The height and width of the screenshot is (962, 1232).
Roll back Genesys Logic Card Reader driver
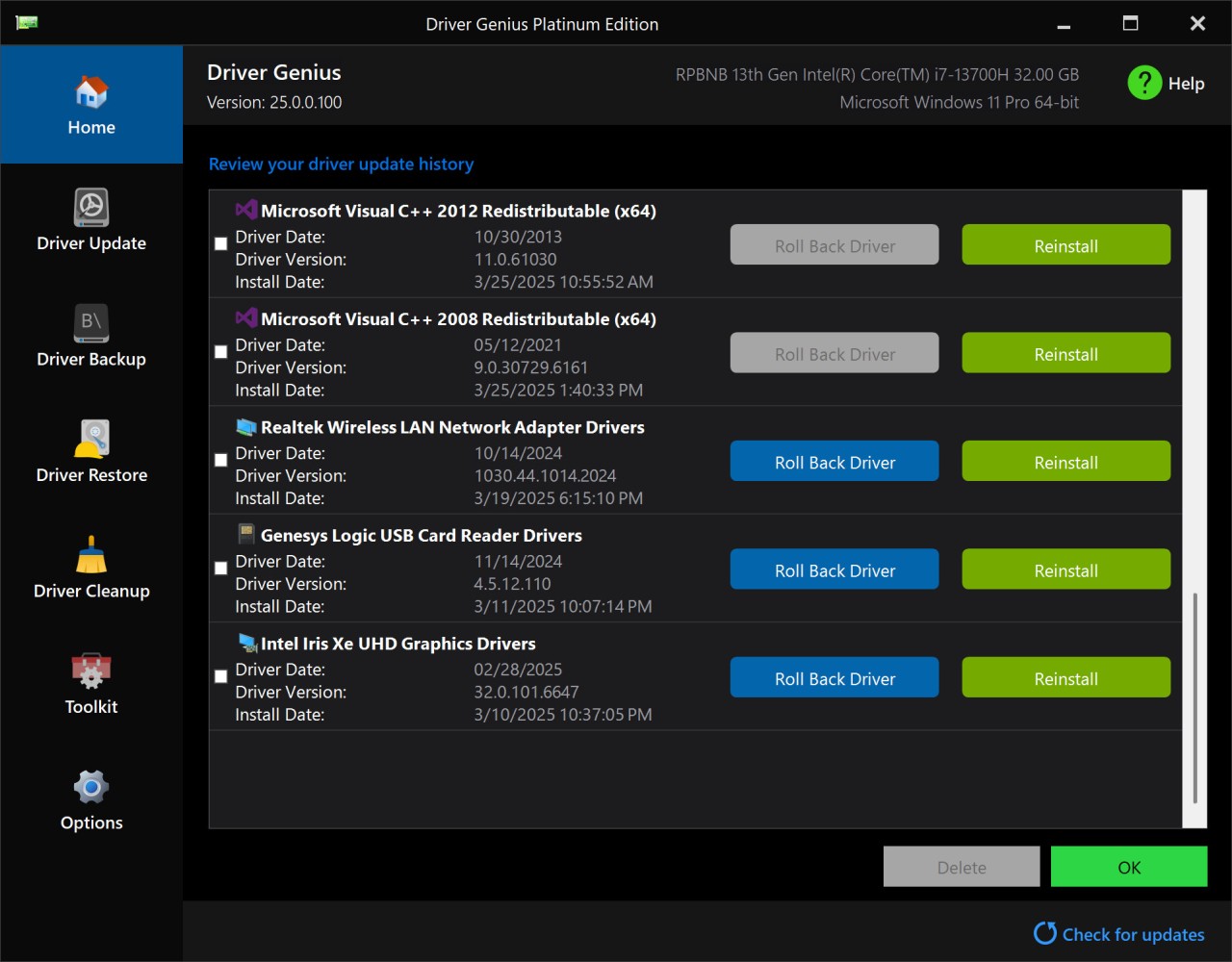[x=834, y=570]
